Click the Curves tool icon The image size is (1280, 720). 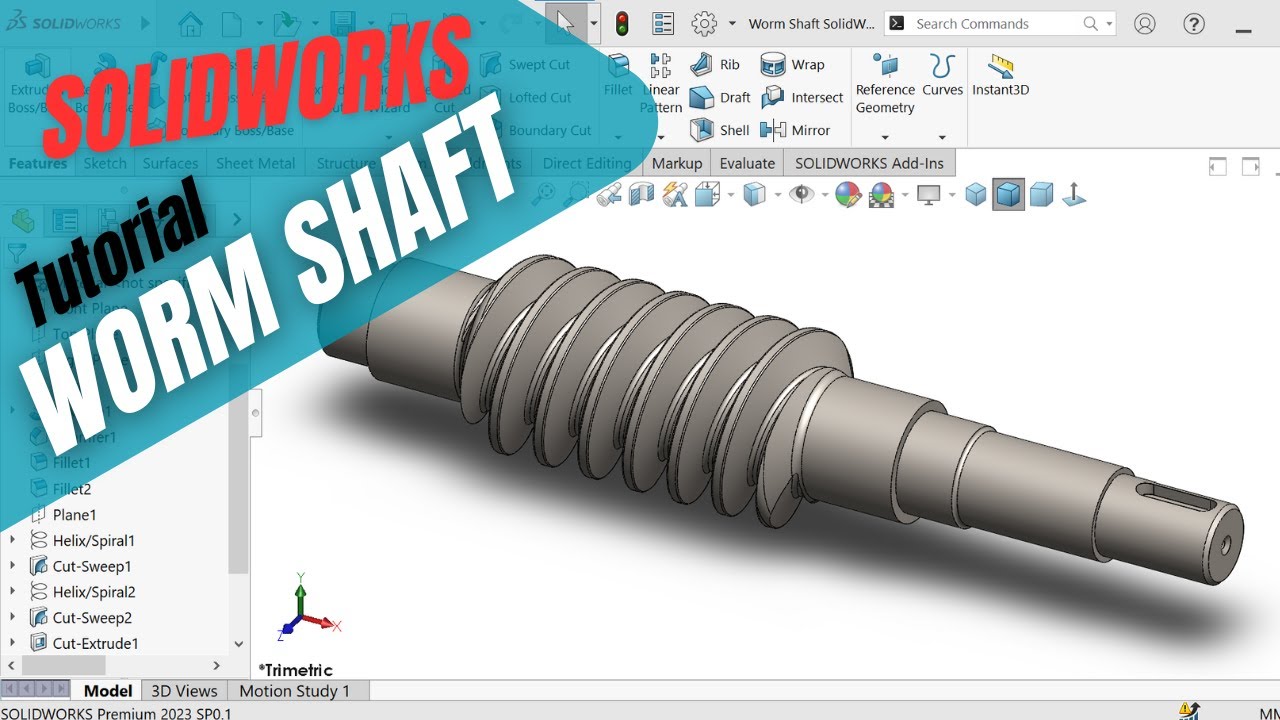(x=942, y=66)
